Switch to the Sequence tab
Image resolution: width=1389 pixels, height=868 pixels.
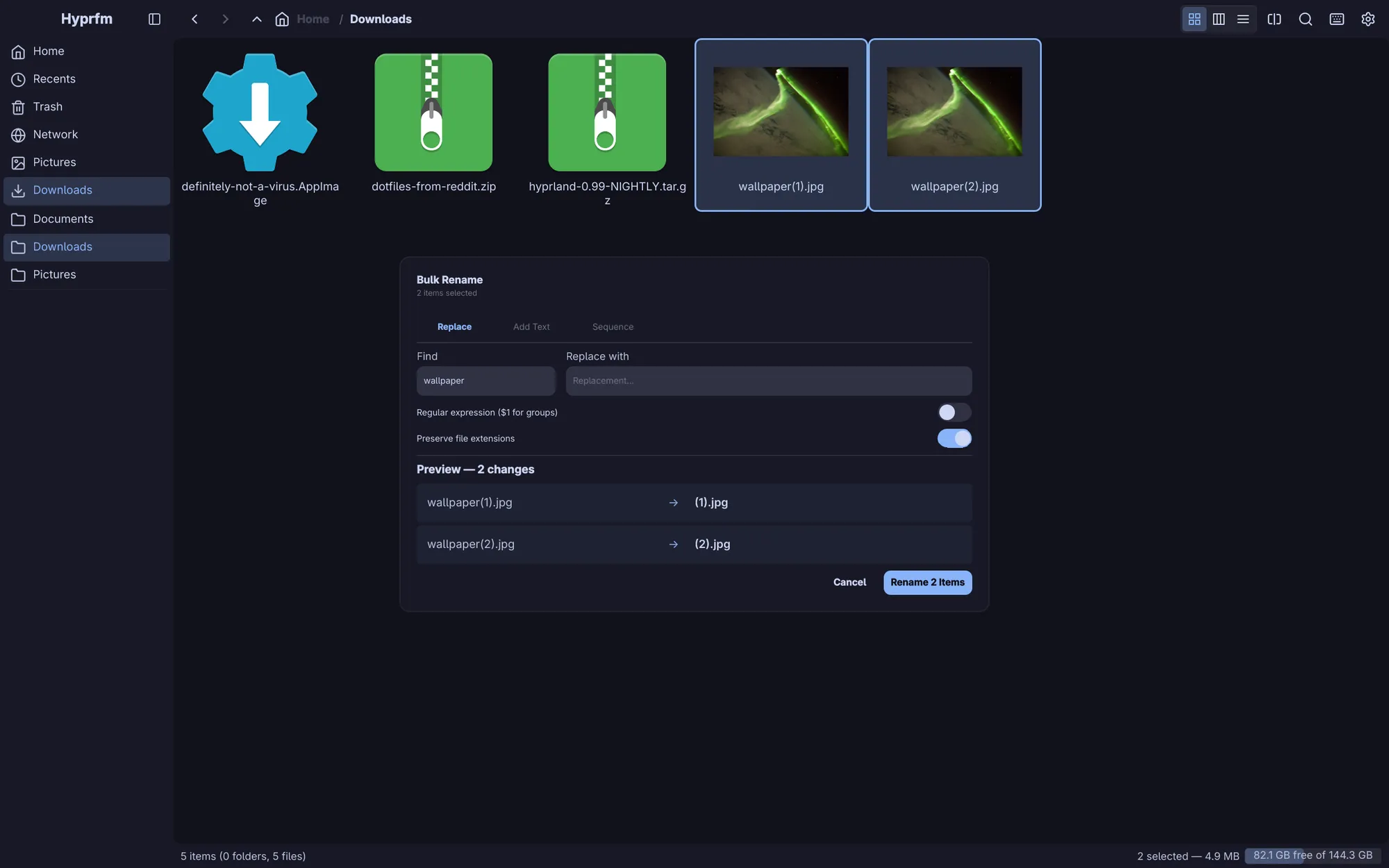pyautogui.click(x=613, y=327)
